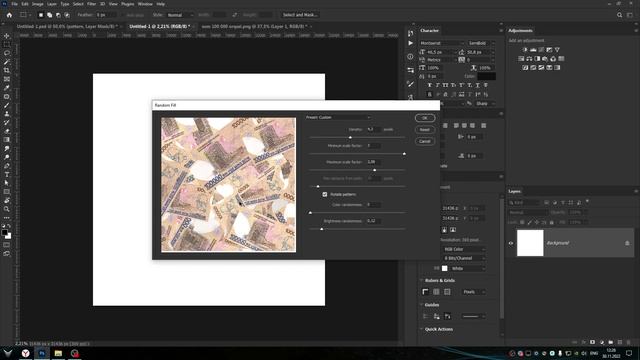Image resolution: width=640 pixels, height=360 pixels.
Task: Click OK in Random Fill dialog
Action: click(x=425, y=118)
